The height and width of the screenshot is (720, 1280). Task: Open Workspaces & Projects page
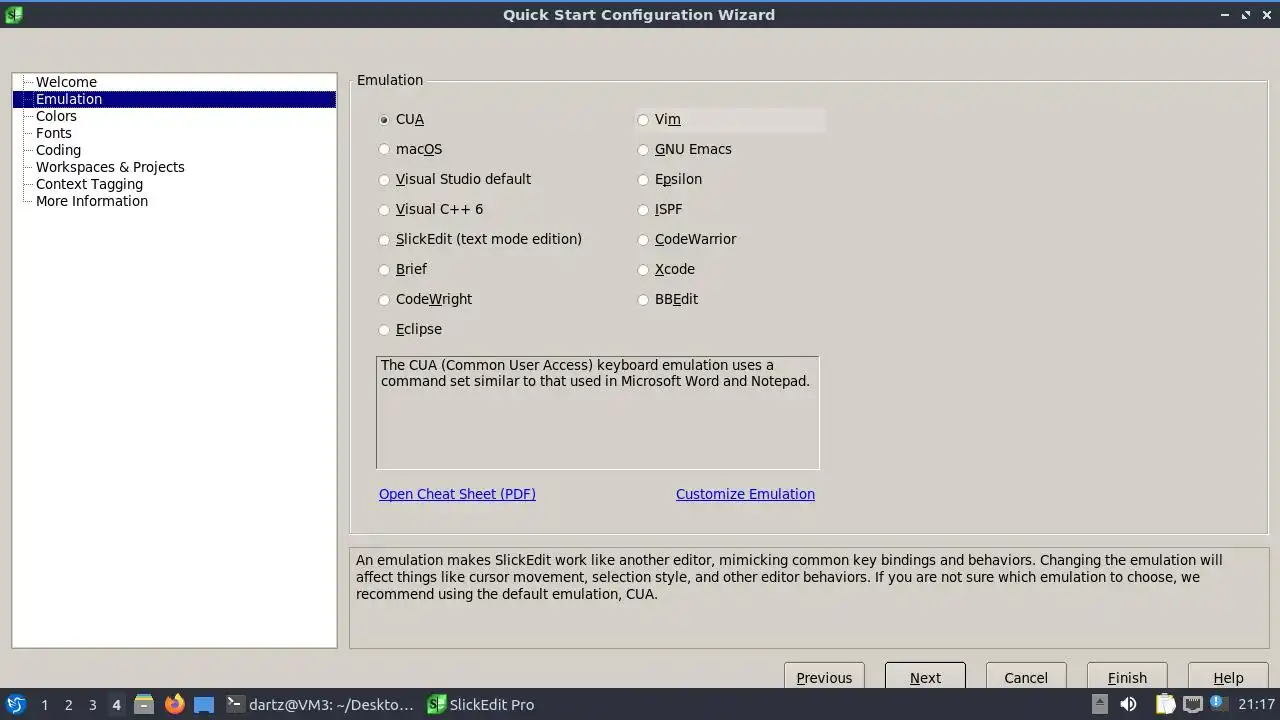tap(110, 167)
